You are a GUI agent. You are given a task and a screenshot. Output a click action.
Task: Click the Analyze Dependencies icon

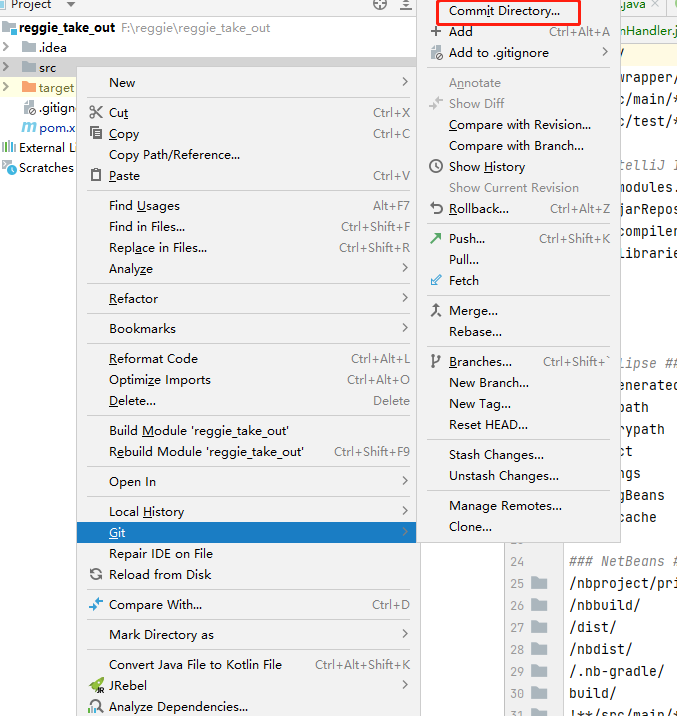96,706
